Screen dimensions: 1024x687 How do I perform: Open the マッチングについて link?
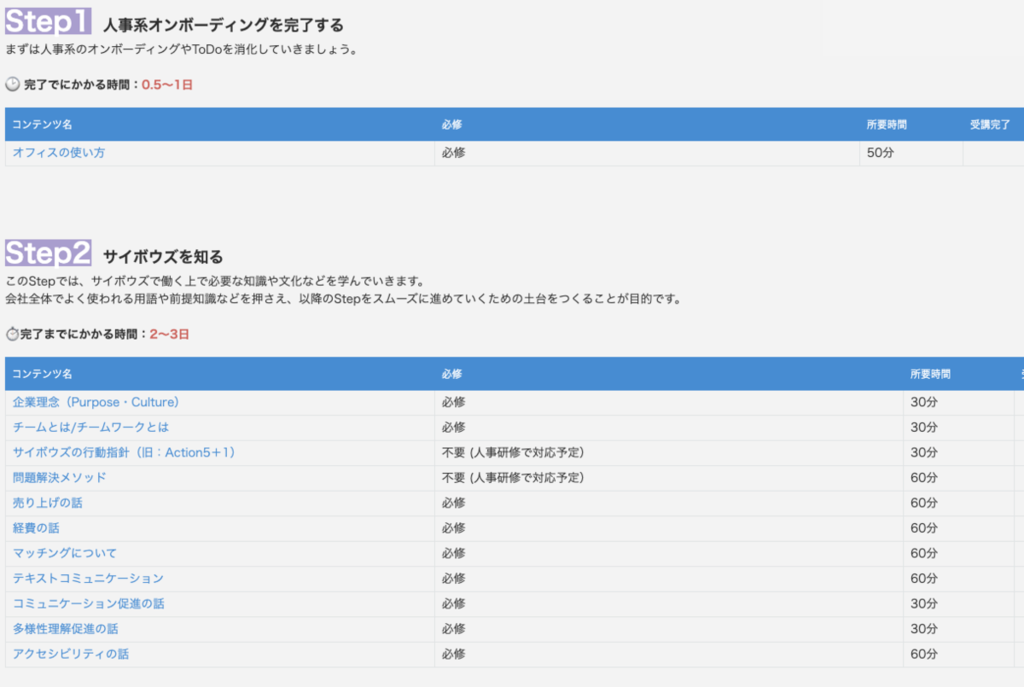pyautogui.click(x=65, y=553)
